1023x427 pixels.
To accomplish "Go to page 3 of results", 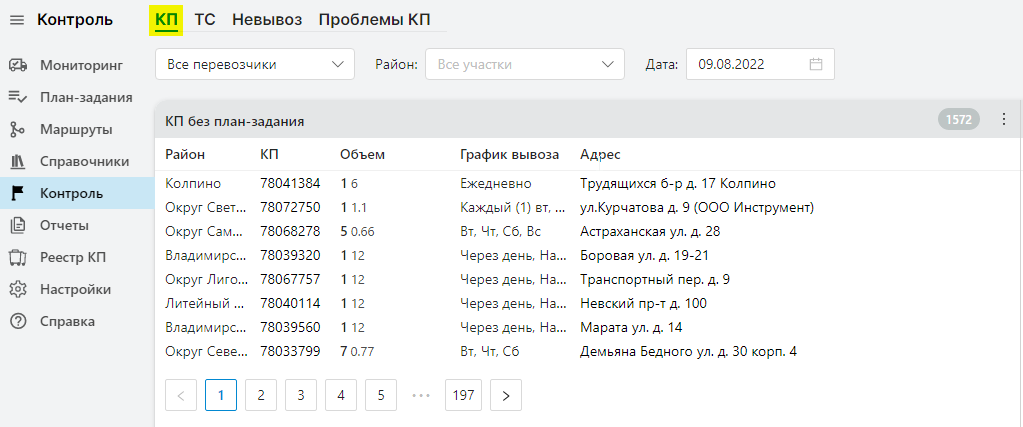I will [301, 395].
